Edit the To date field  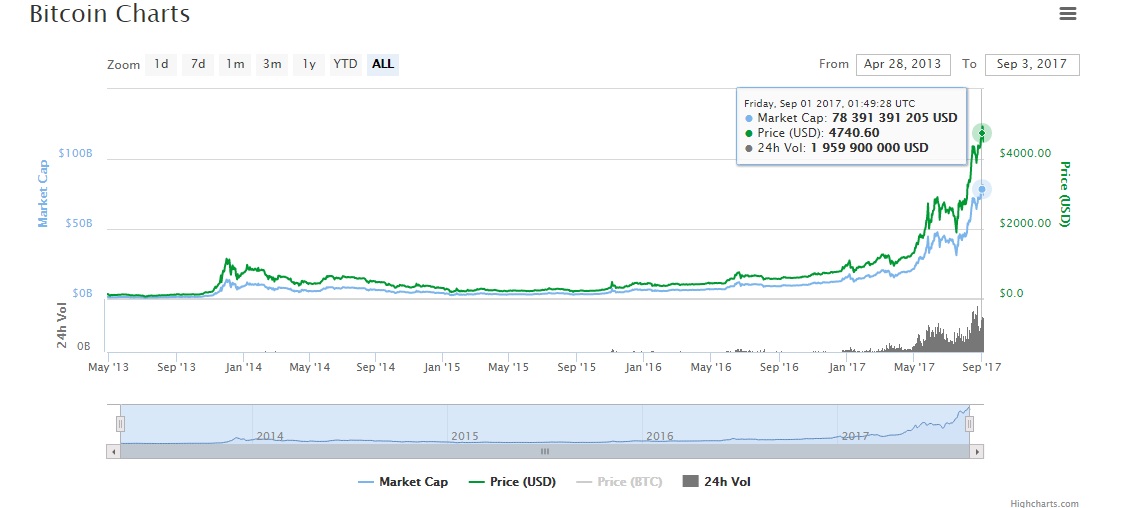1032,64
